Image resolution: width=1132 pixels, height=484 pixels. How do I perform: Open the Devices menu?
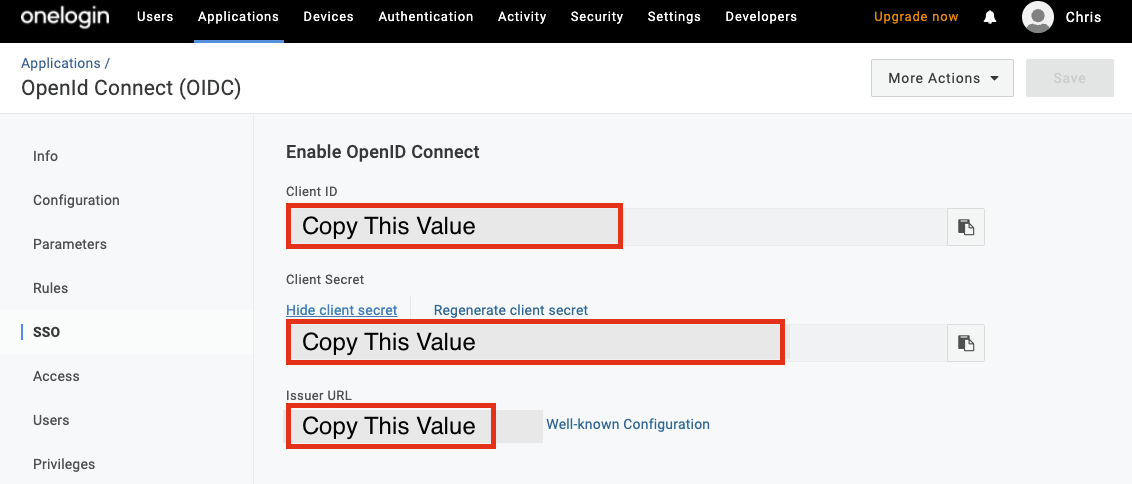coord(328,17)
